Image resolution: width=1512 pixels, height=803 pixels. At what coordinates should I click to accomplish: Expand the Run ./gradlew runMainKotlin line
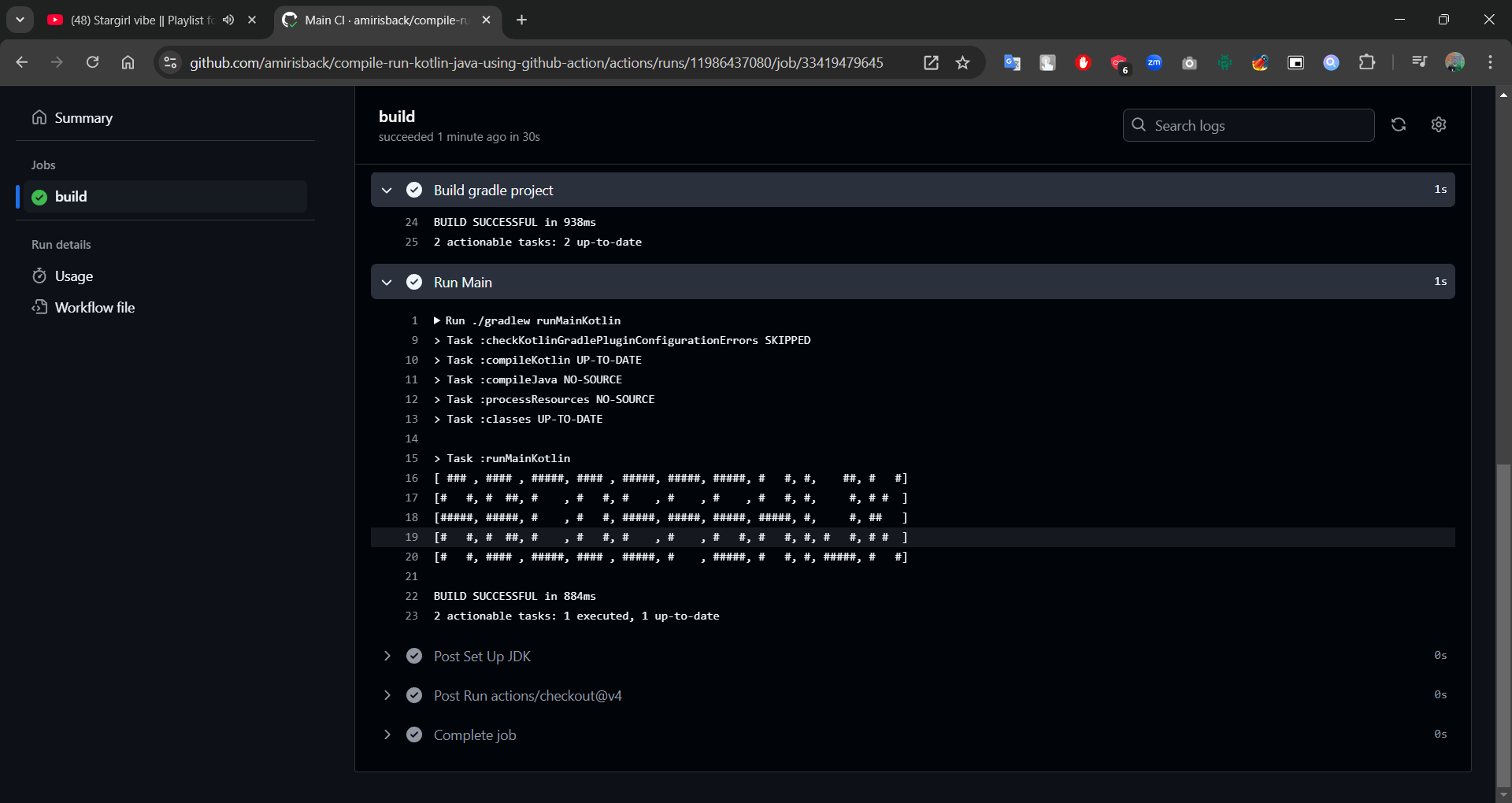pyautogui.click(x=437, y=320)
